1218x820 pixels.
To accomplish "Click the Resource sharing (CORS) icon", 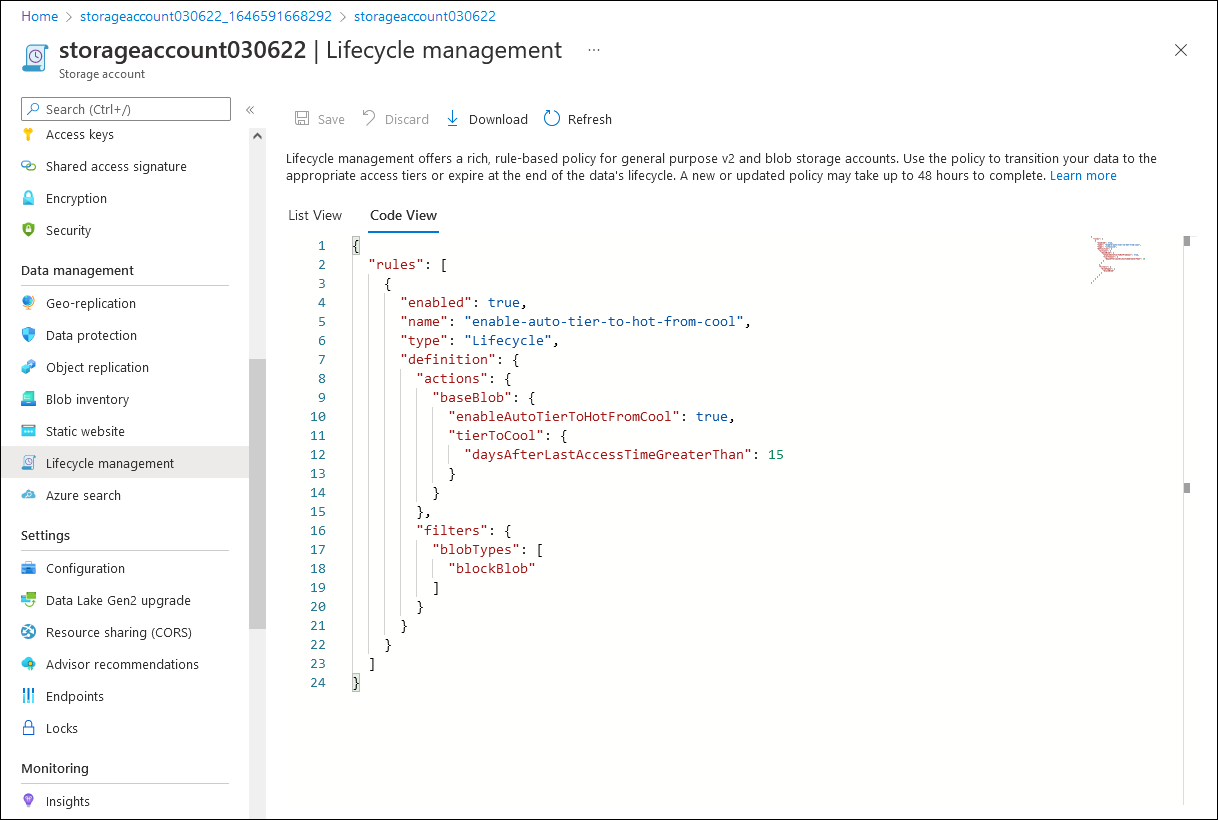I will tap(28, 633).
